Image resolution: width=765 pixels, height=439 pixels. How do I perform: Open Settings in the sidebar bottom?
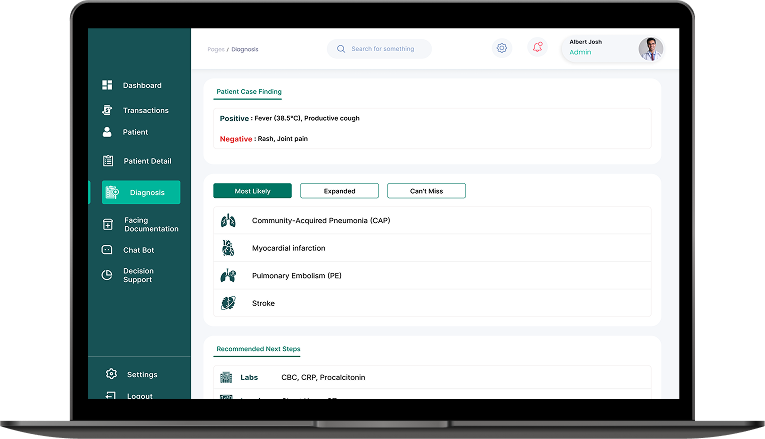141,374
